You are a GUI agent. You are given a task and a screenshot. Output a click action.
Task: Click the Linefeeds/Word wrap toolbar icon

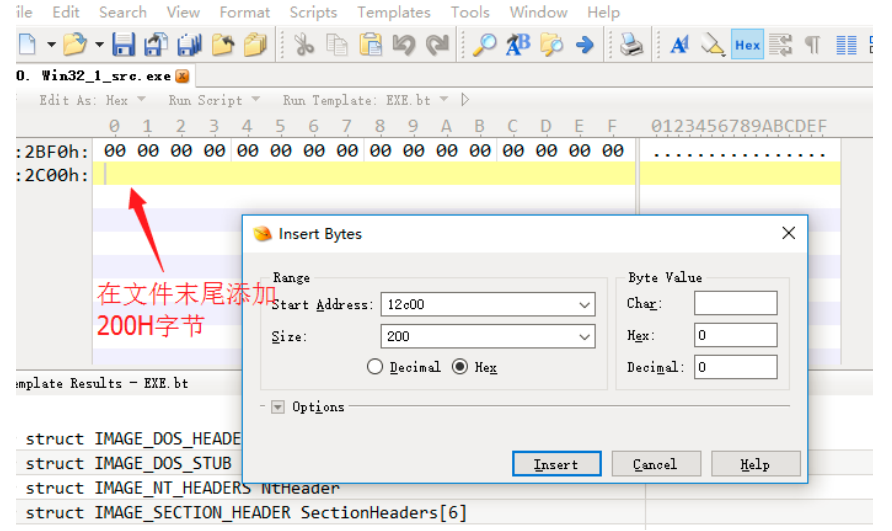[x=780, y=44]
